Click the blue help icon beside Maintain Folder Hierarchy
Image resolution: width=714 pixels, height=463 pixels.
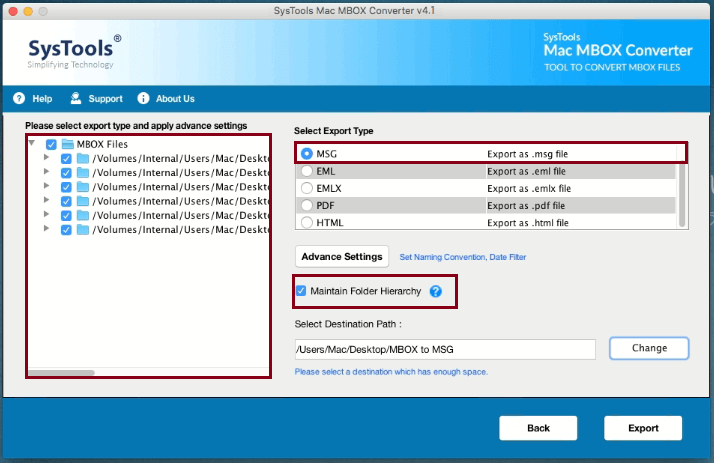coord(436,291)
